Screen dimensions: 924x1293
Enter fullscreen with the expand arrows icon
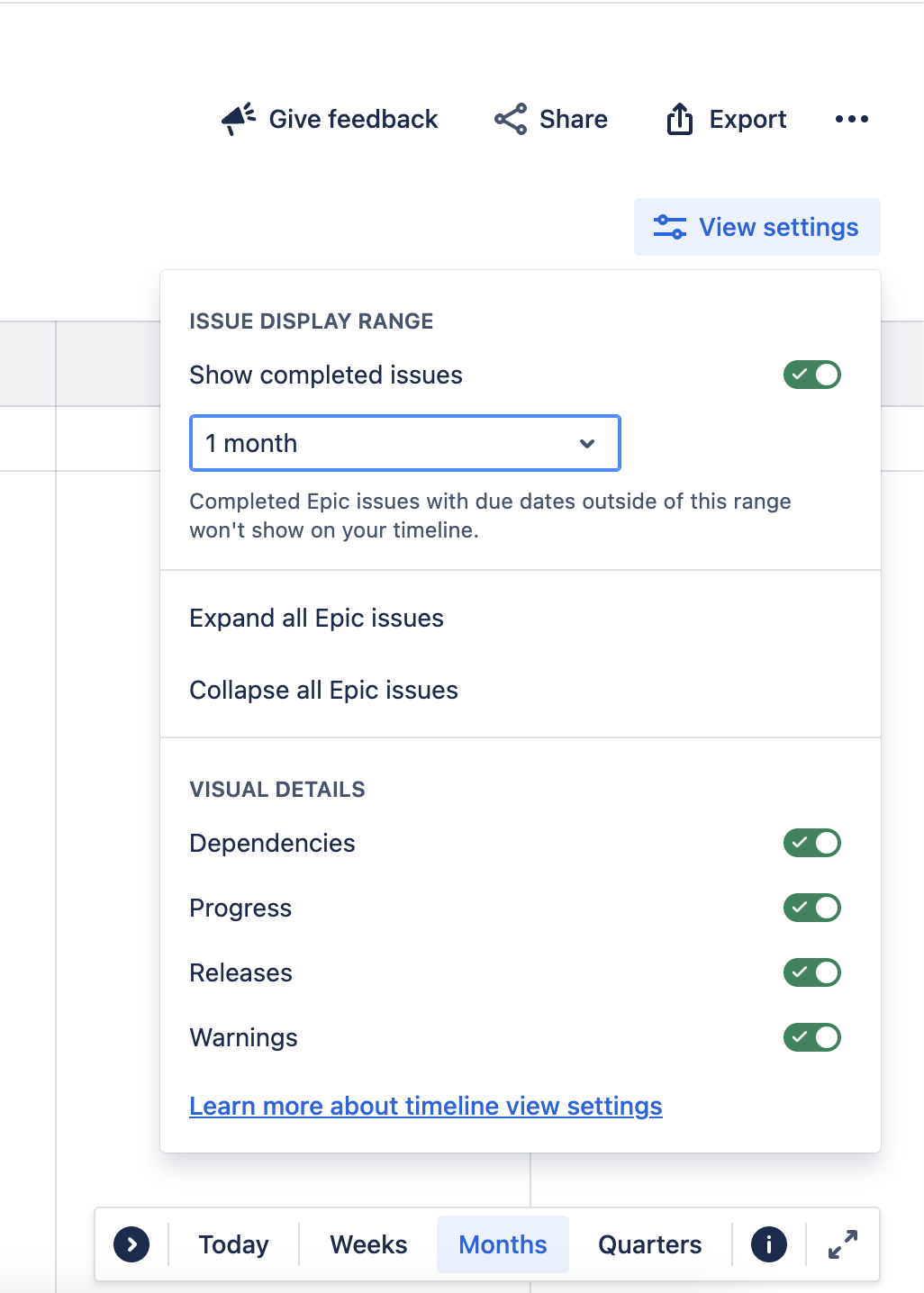843,1244
